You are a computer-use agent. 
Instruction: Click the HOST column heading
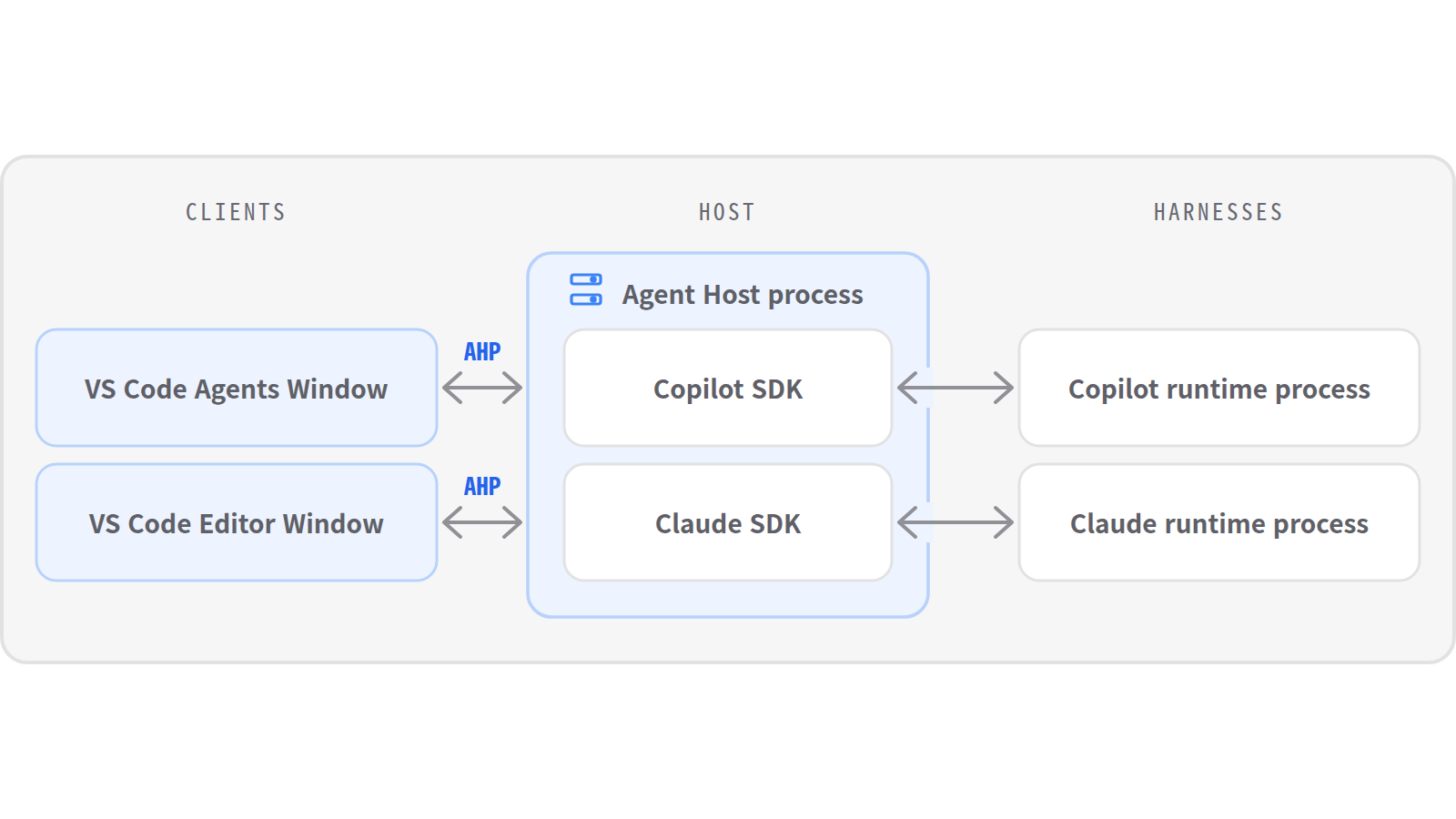727,212
